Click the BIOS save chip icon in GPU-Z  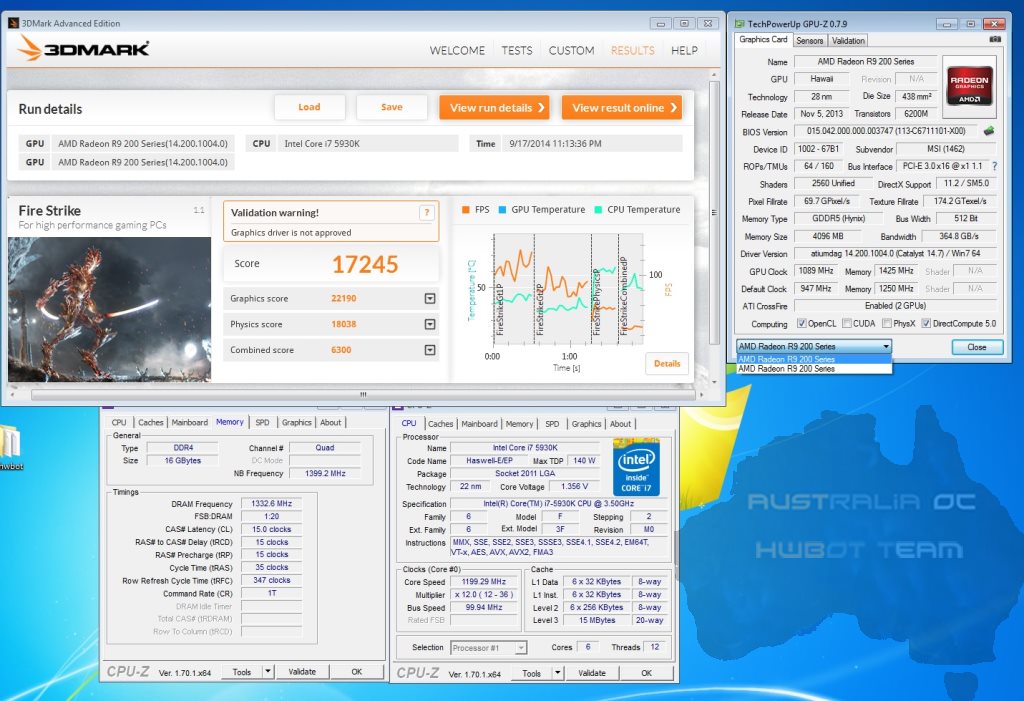[x=989, y=131]
